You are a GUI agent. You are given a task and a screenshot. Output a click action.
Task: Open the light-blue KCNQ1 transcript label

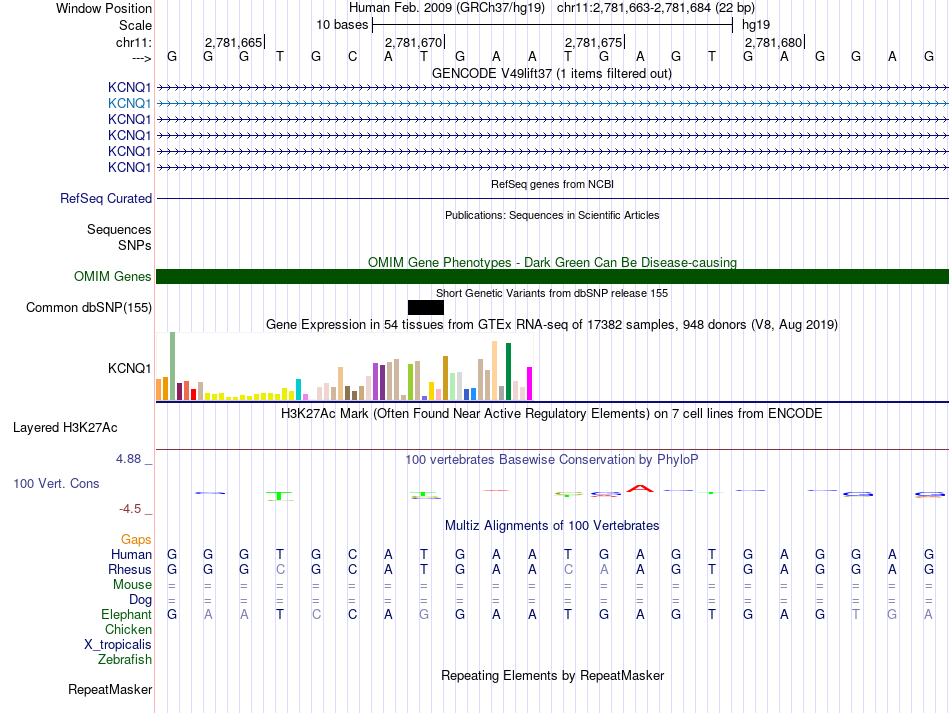(x=129, y=103)
